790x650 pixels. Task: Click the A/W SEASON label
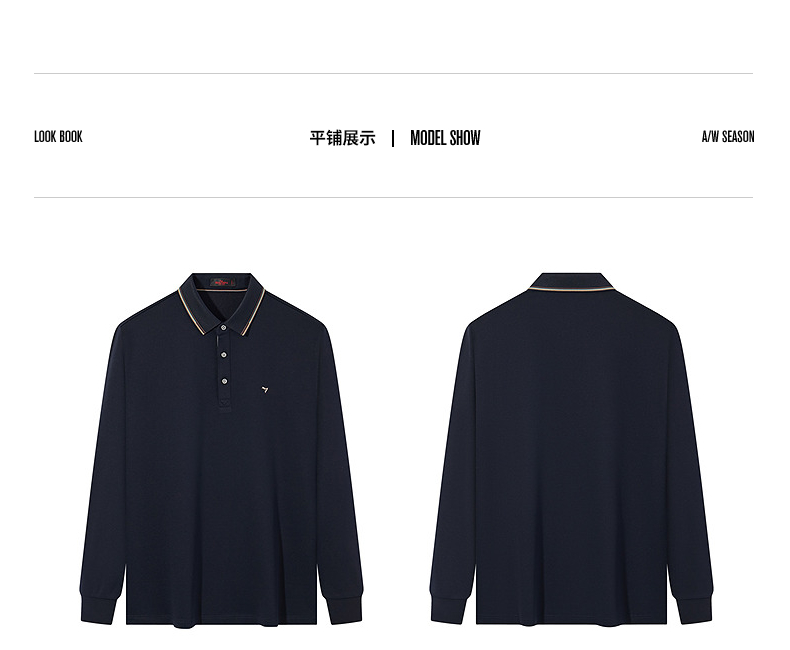[728, 137]
